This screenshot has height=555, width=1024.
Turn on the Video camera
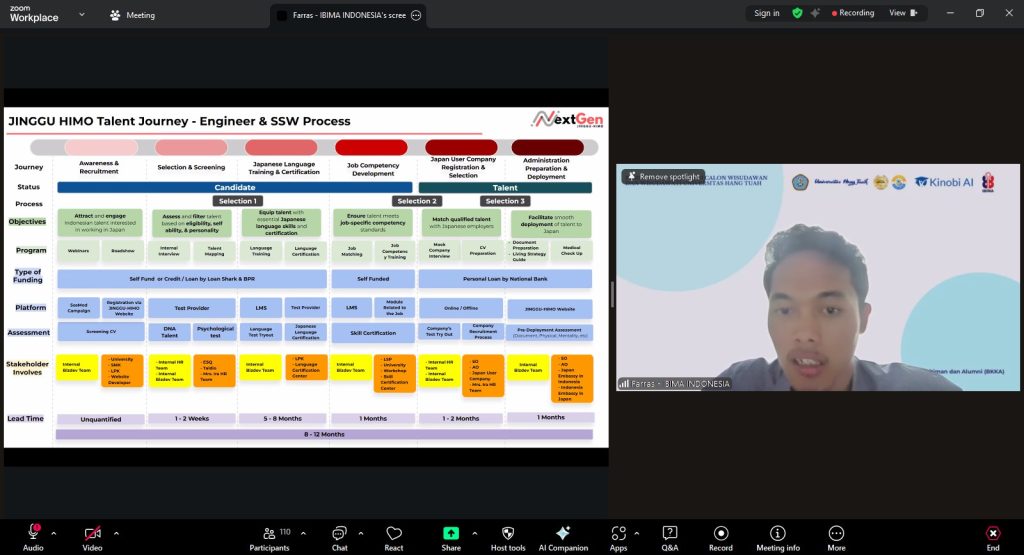pyautogui.click(x=92, y=533)
